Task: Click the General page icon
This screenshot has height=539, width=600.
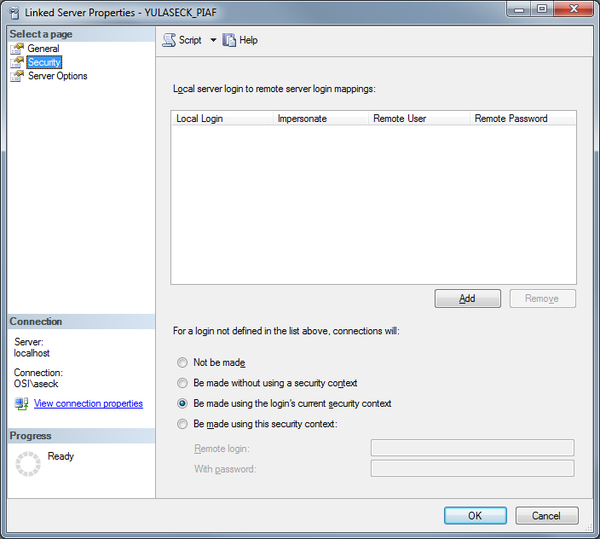Action: (17, 49)
